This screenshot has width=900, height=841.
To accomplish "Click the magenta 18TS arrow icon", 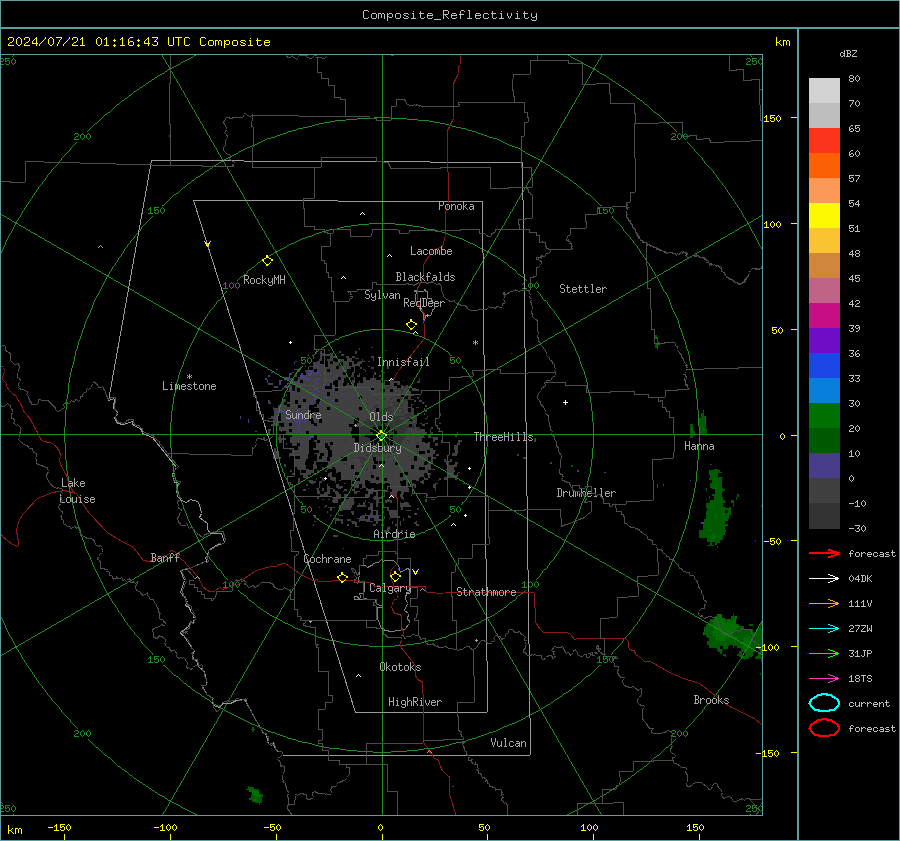I will click(x=824, y=679).
